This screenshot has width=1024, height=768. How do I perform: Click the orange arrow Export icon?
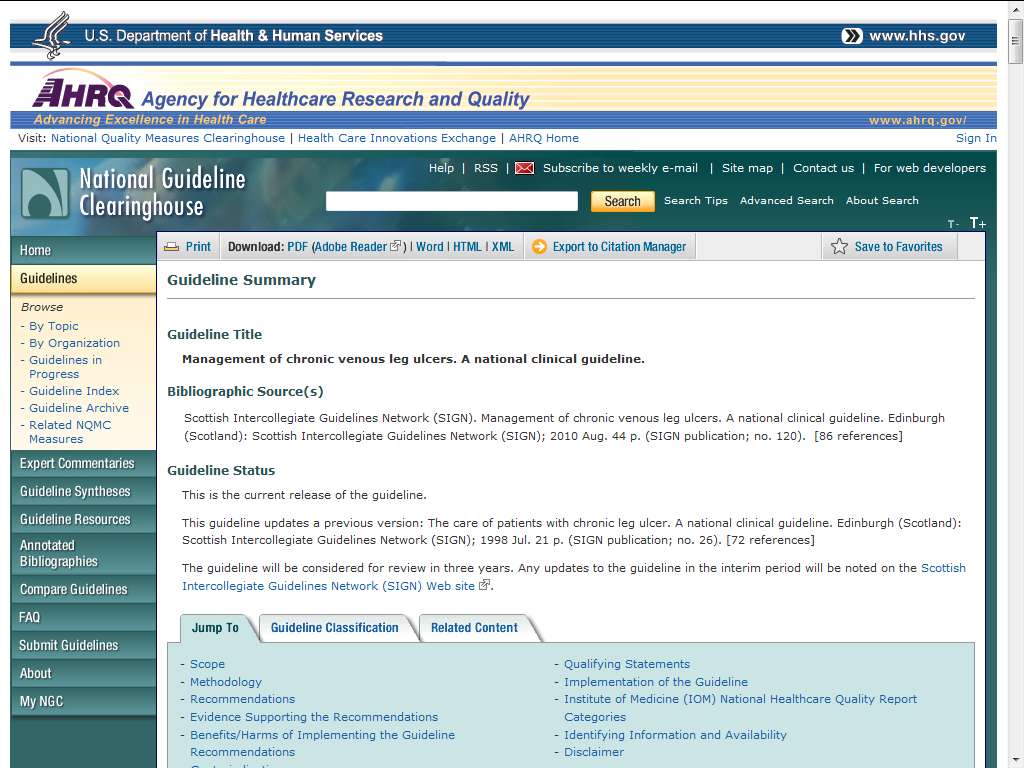(539, 247)
